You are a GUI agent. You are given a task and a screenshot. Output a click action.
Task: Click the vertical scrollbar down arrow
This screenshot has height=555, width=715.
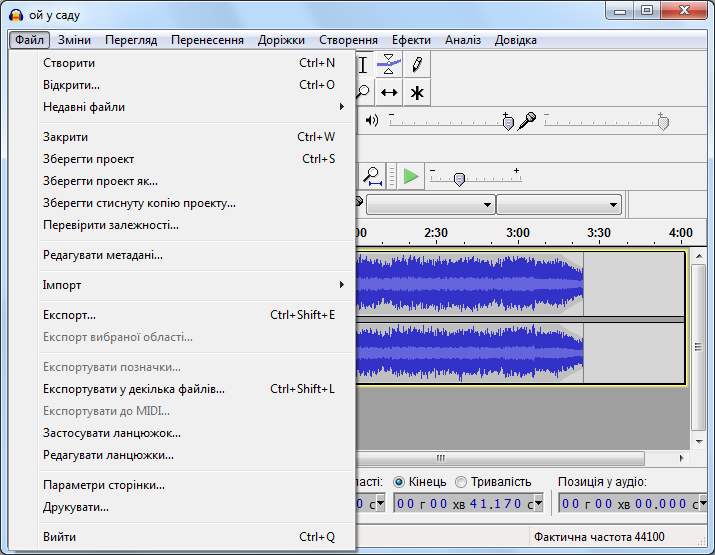[699, 441]
